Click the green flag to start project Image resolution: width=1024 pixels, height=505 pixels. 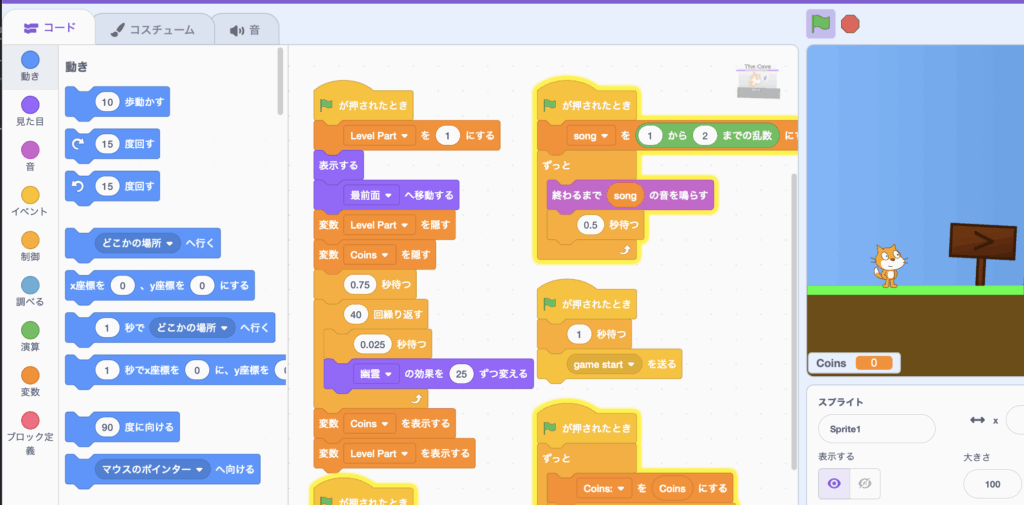click(x=821, y=25)
